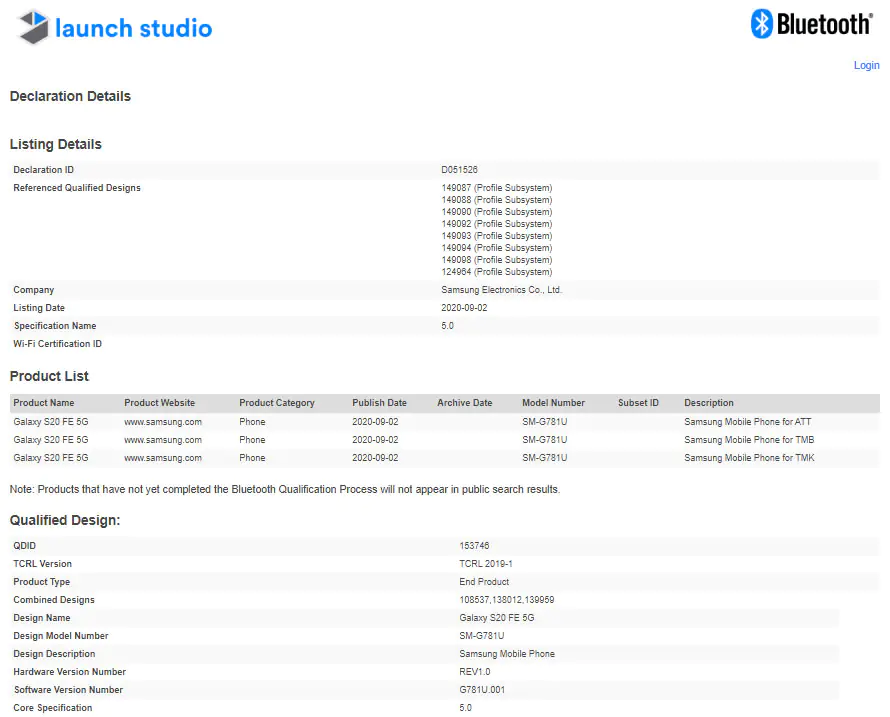
Task: Click the Launch Studio logo icon
Action: click(34, 27)
